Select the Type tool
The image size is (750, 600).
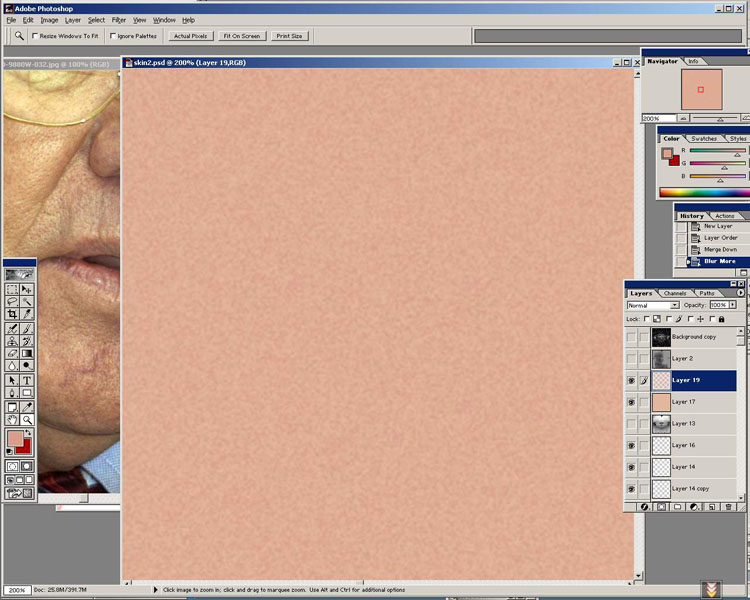(27, 379)
